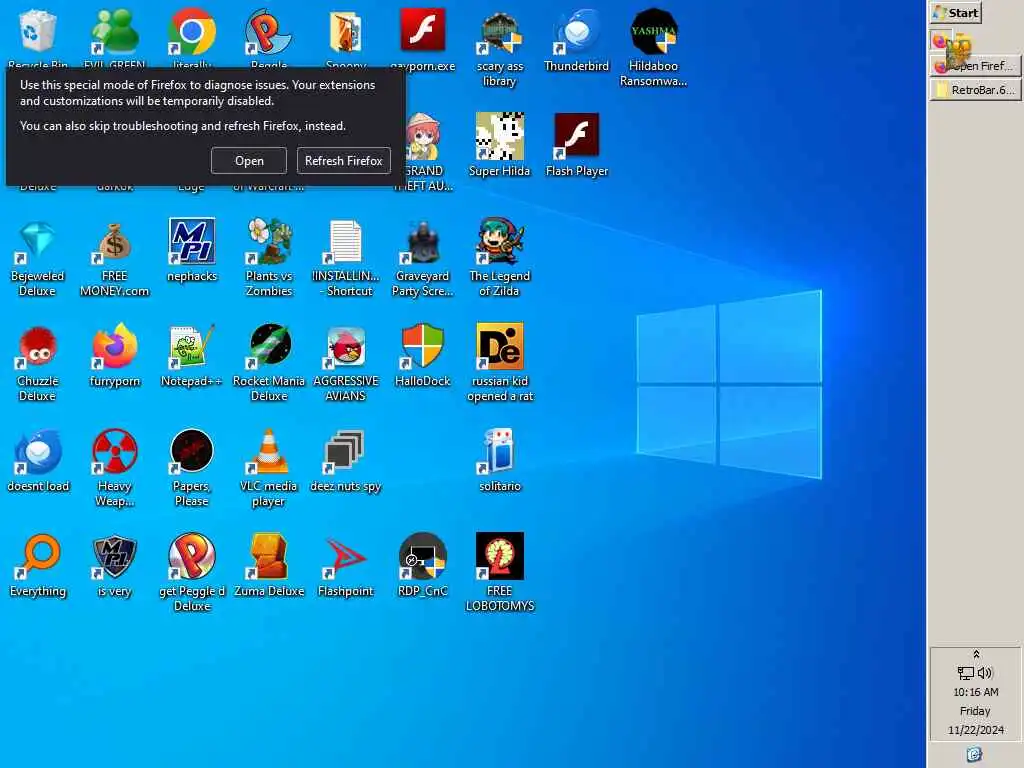Screen dimensions: 1024x768
Task: Click the Firefox quick launch icon
Action: point(939,41)
